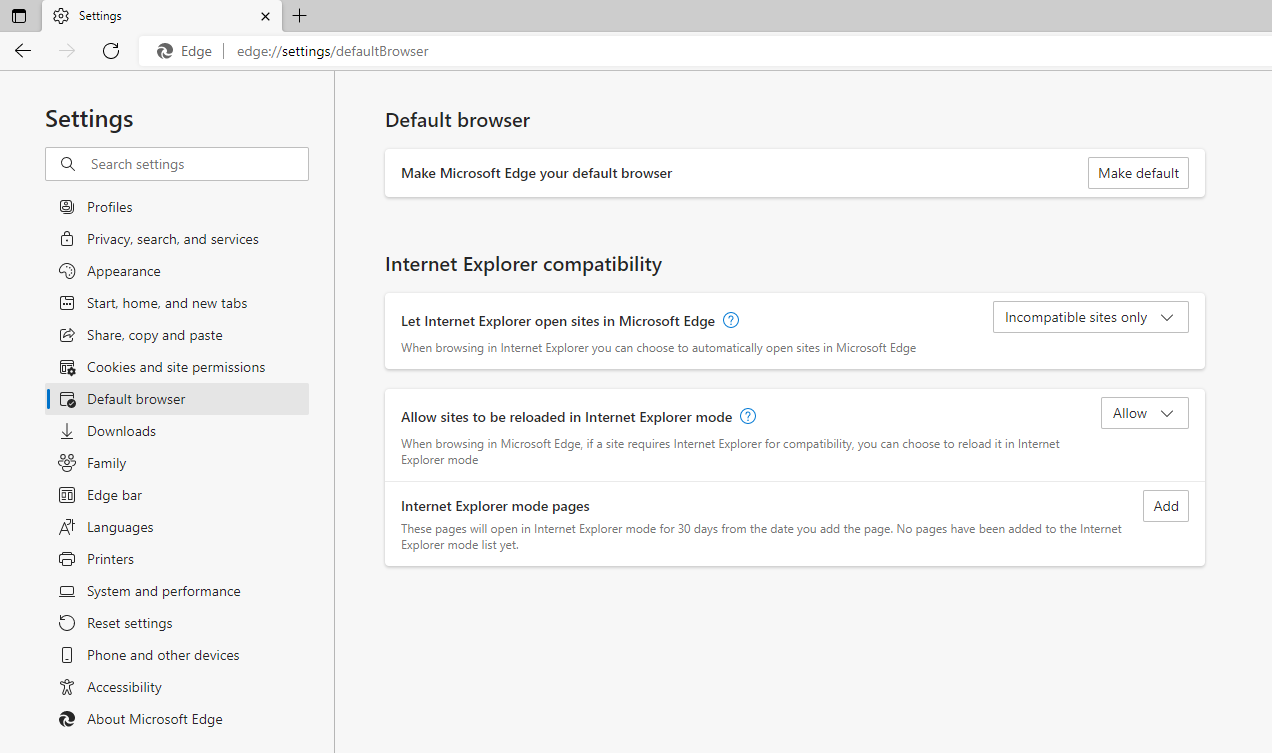Click the Appearance palette icon
This screenshot has height=753, width=1272.
click(67, 271)
